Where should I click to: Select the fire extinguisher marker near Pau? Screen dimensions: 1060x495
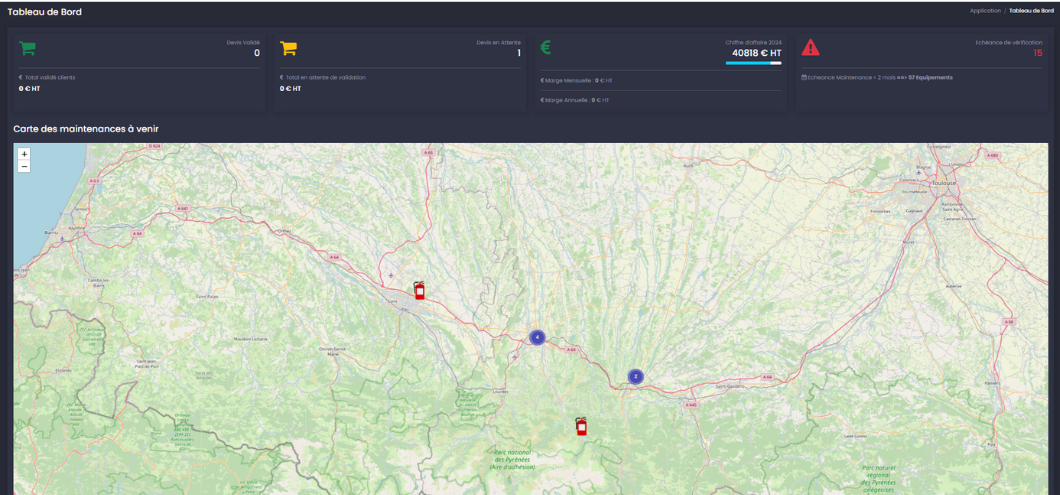419,291
